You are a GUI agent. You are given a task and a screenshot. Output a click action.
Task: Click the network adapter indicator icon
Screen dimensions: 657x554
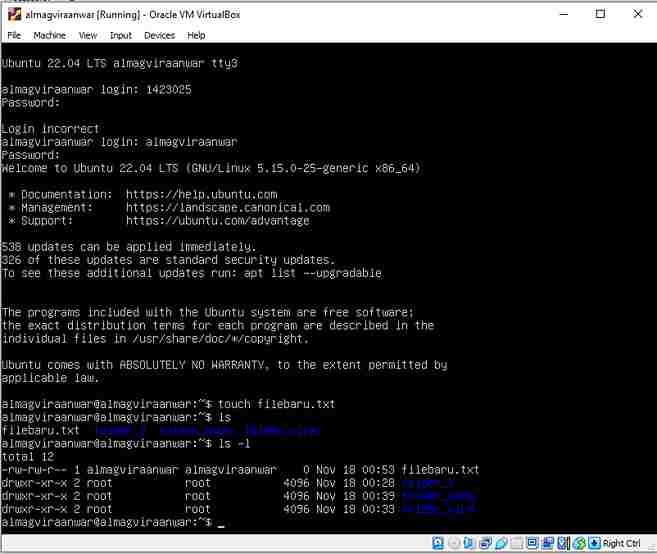[x=485, y=543]
